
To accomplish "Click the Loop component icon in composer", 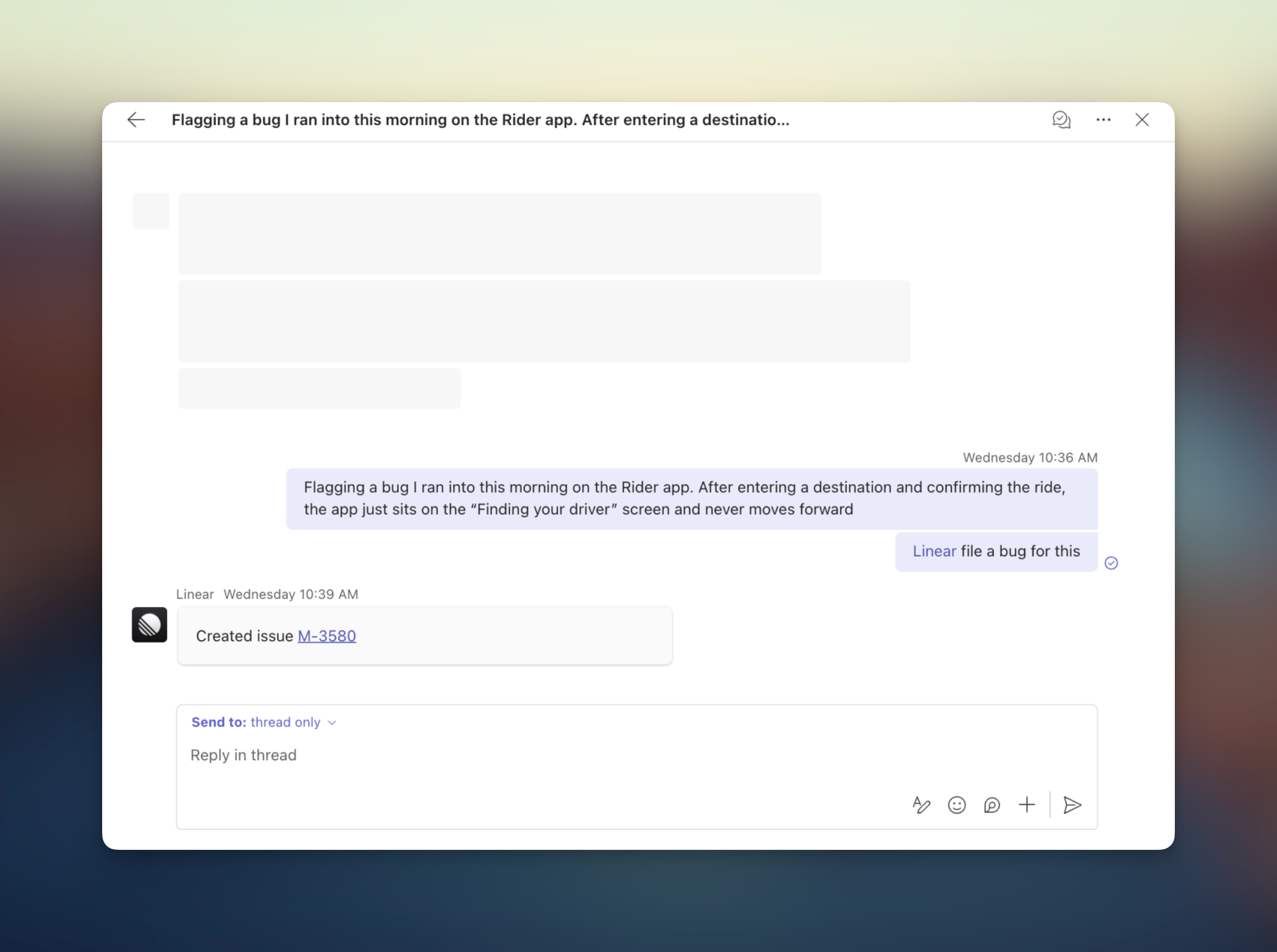I will [992, 805].
